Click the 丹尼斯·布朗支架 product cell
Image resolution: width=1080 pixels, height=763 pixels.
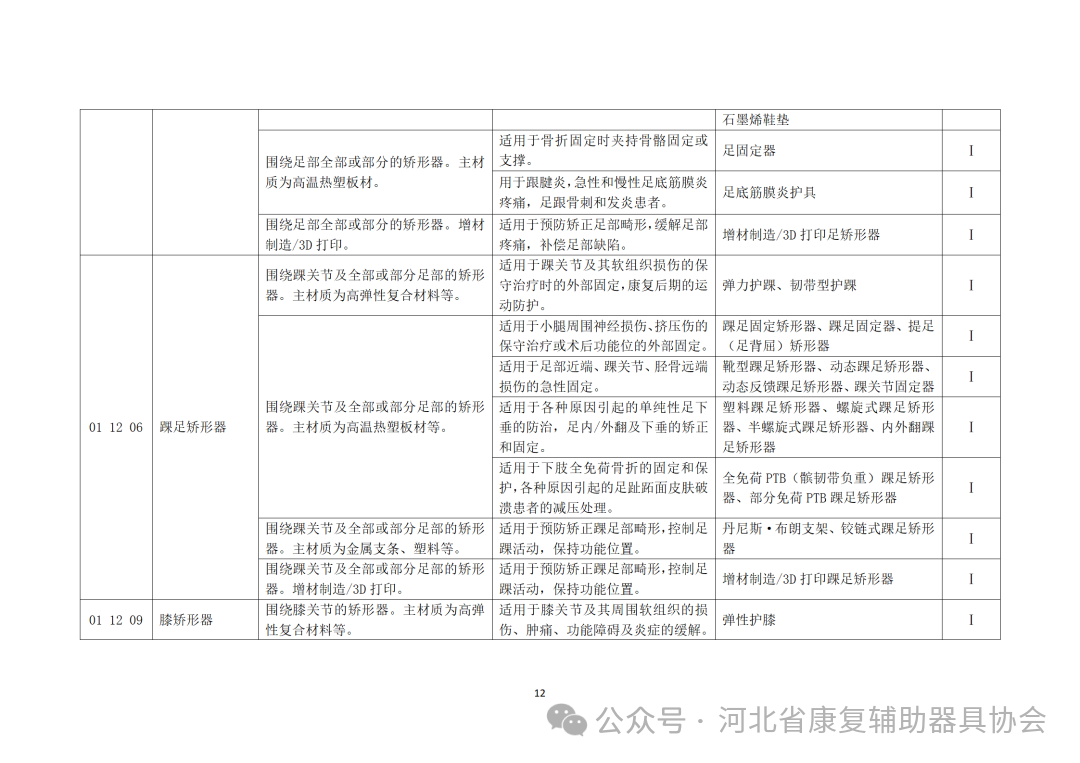coord(826,537)
